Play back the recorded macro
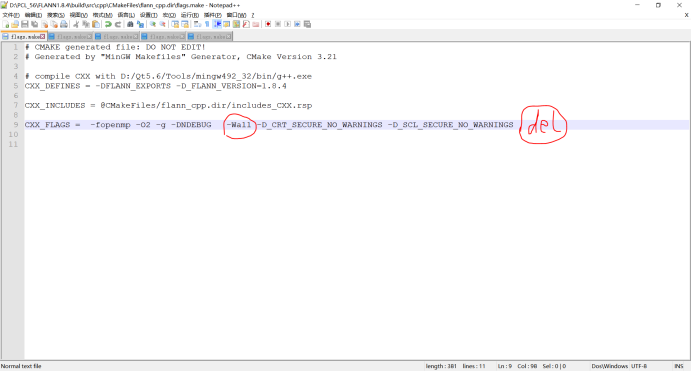692x371 pixels. 287,24
